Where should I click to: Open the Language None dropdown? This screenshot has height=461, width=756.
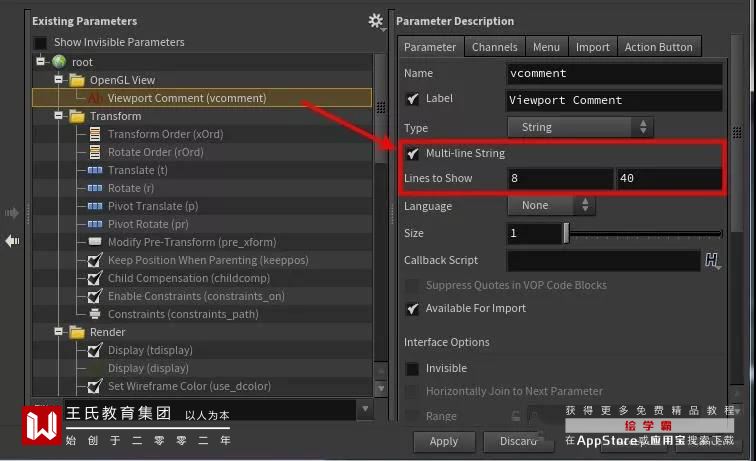tap(552, 205)
